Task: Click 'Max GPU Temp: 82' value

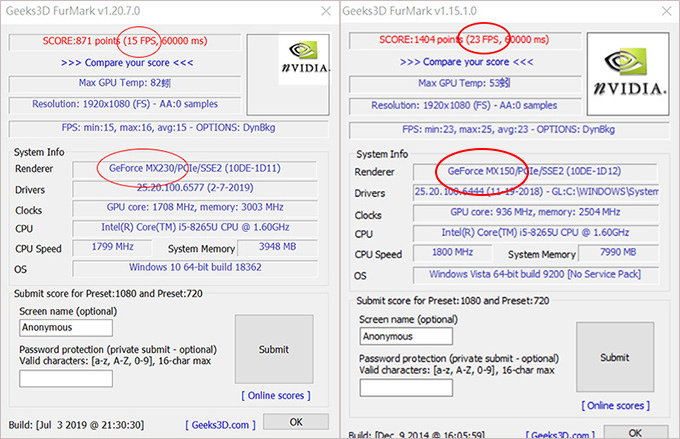Action: [125, 83]
